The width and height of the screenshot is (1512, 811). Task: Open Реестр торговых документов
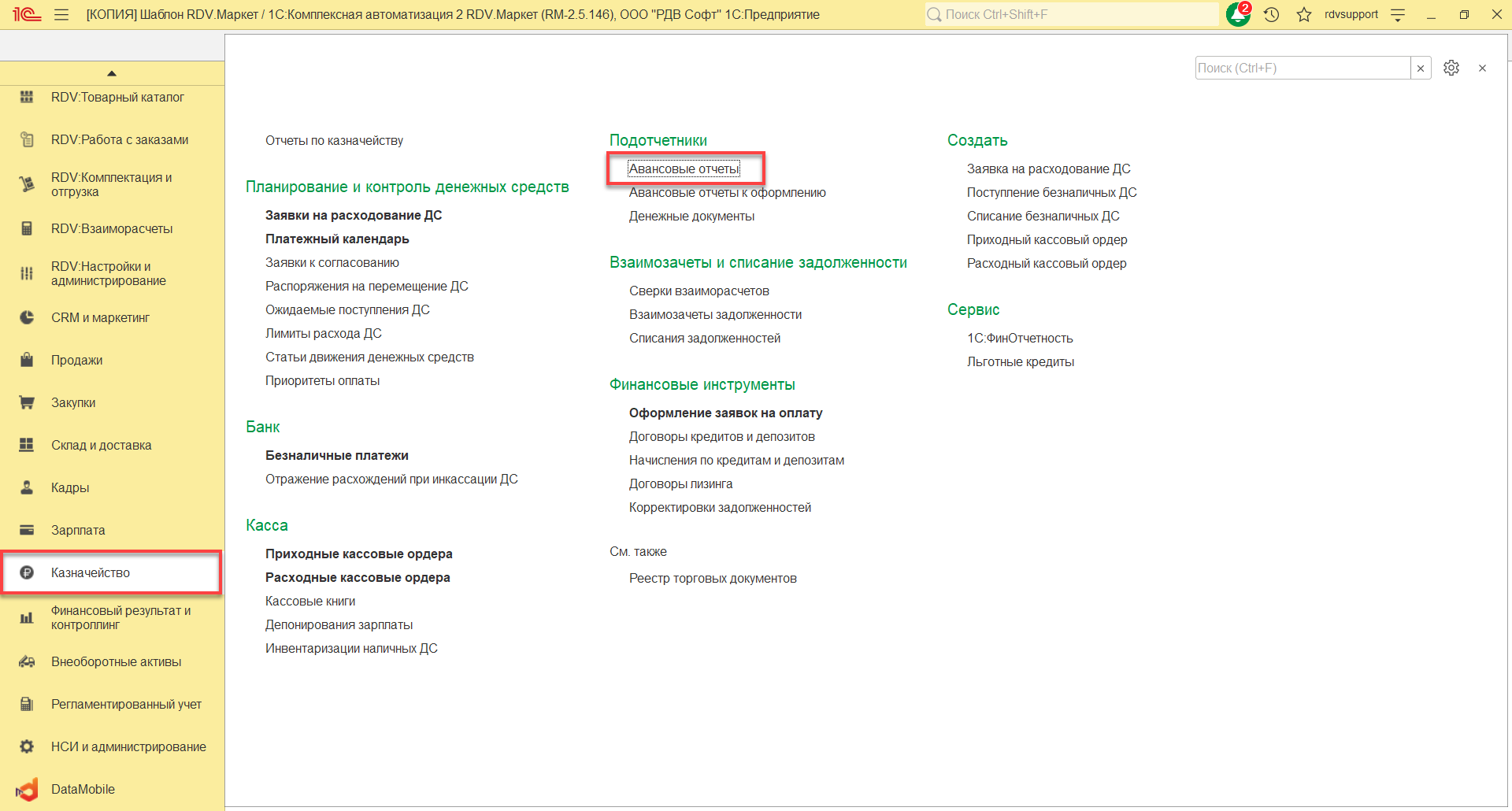click(x=713, y=578)
